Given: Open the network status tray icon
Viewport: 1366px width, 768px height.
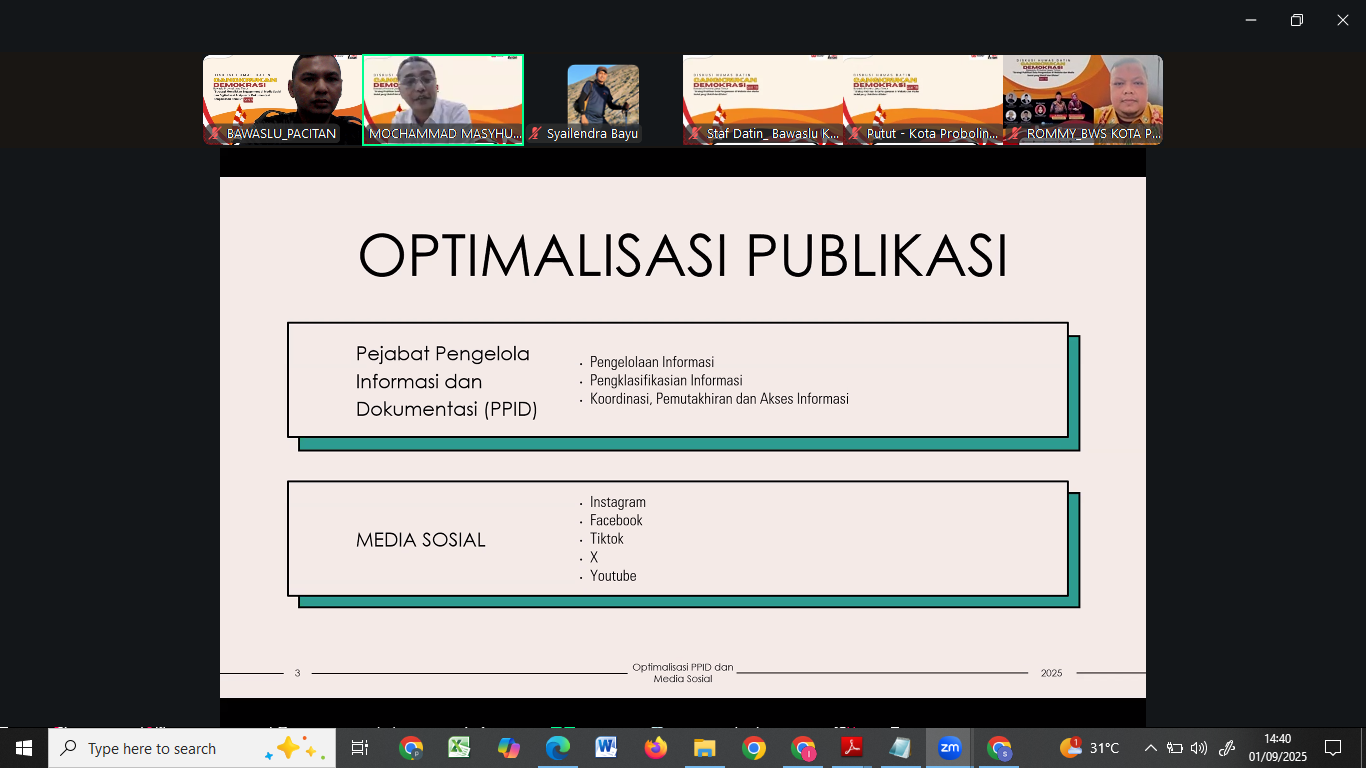Looking at the screenshot, I should coord(1175,748).
